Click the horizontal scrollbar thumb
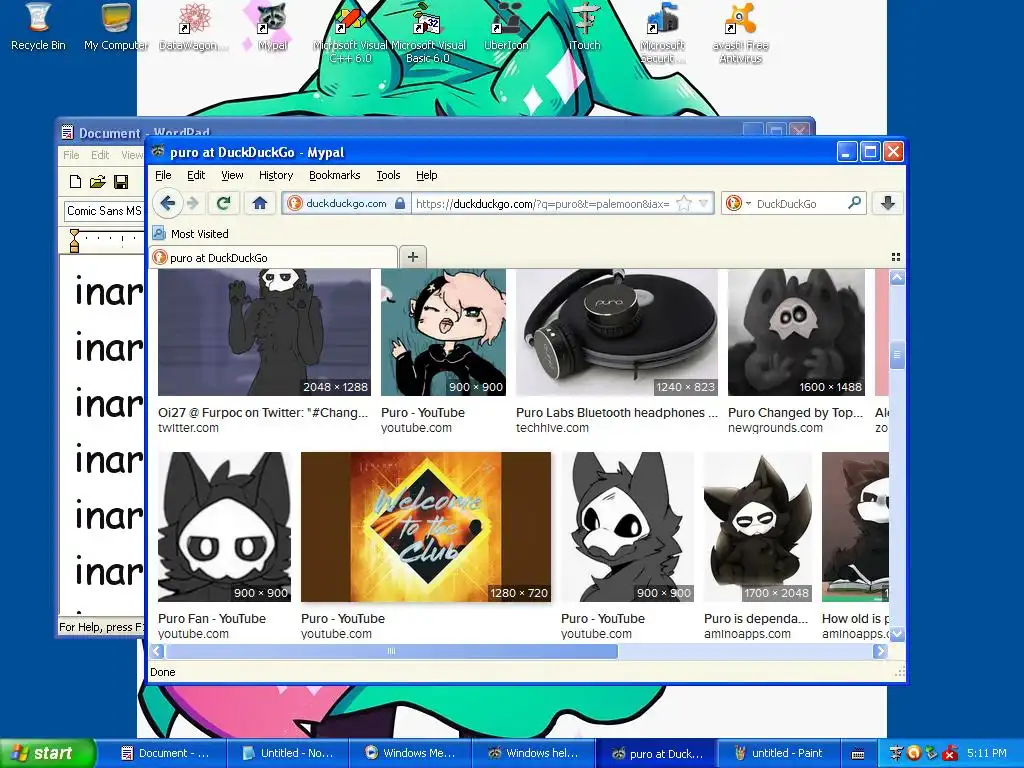Screen dimensions: 1024x768 pyautogui.click(x=391, y=651)
